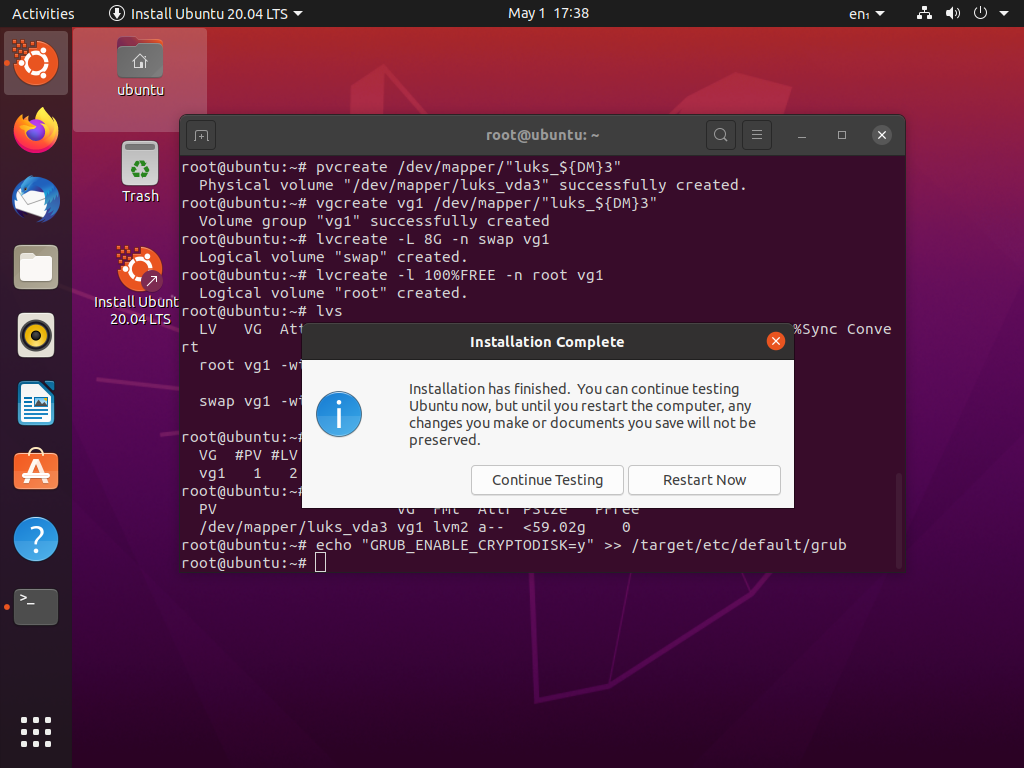Launch Thunderbird mail from the dock
Screen dimensions: 1024x768
(36, 199)
